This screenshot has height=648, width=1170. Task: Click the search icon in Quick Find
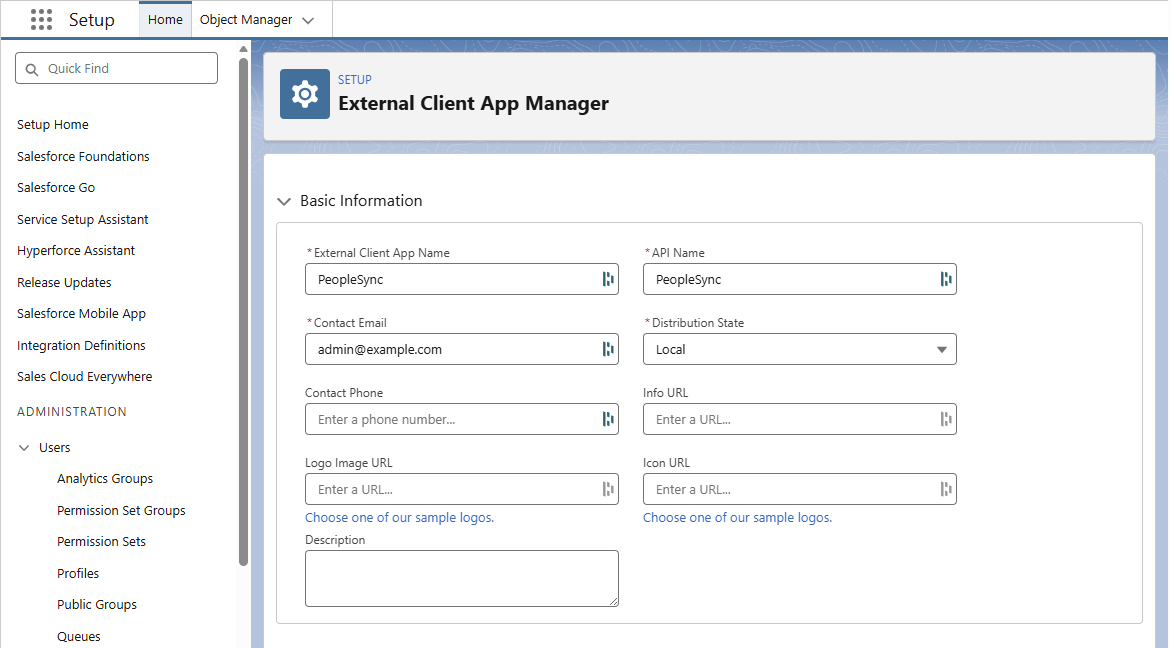pos(32,69)
